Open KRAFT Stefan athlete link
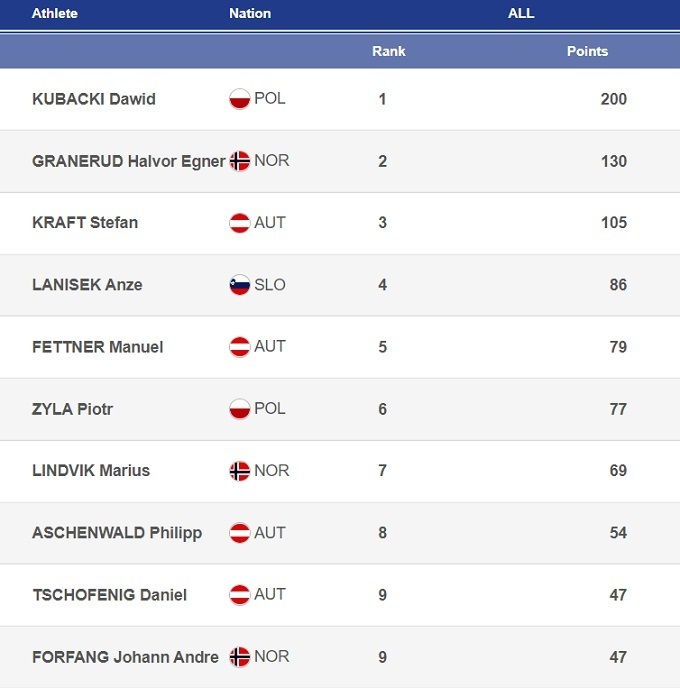 pos(85,223)
